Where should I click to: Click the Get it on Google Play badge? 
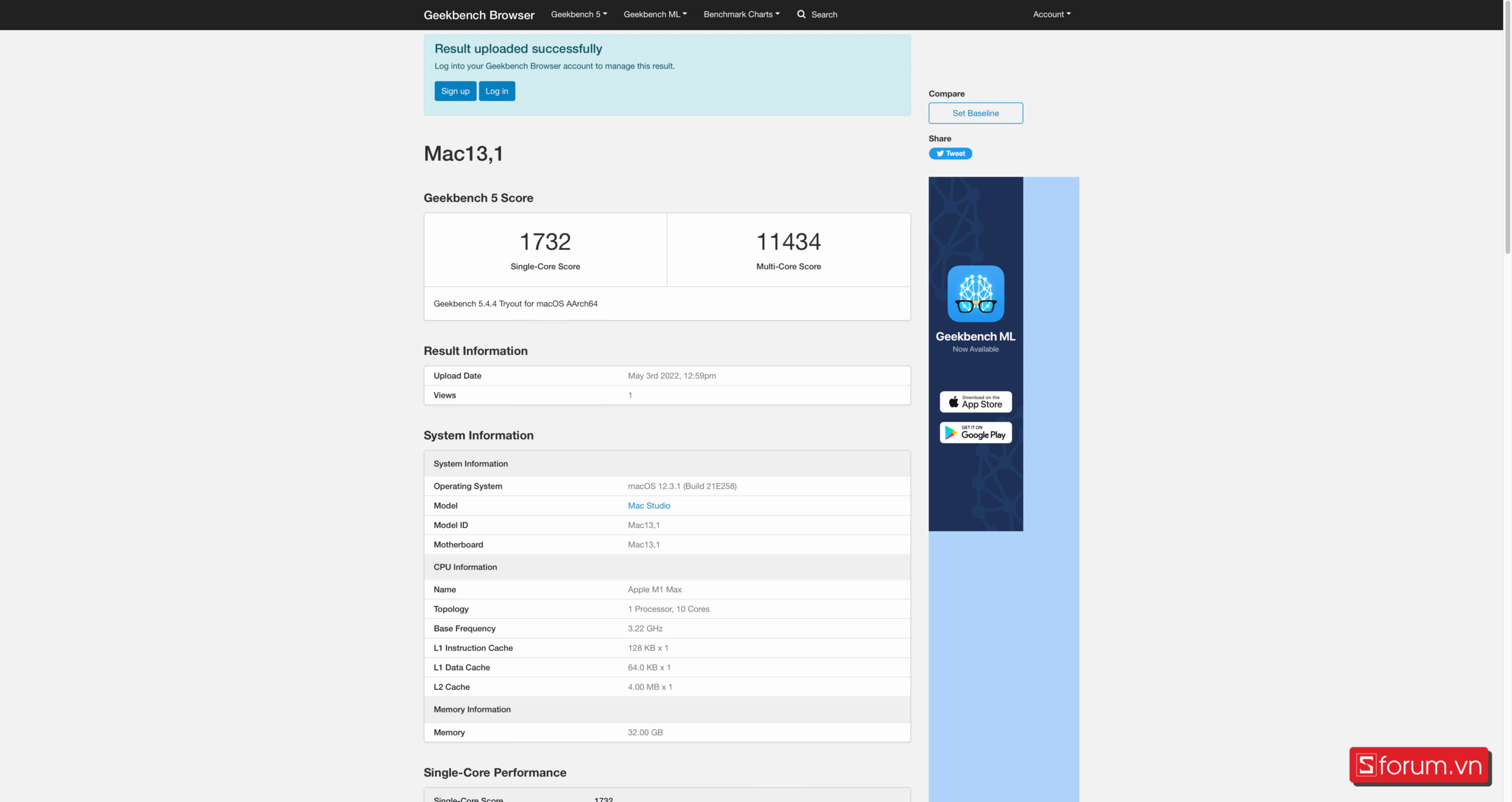[x=975, y=433]
